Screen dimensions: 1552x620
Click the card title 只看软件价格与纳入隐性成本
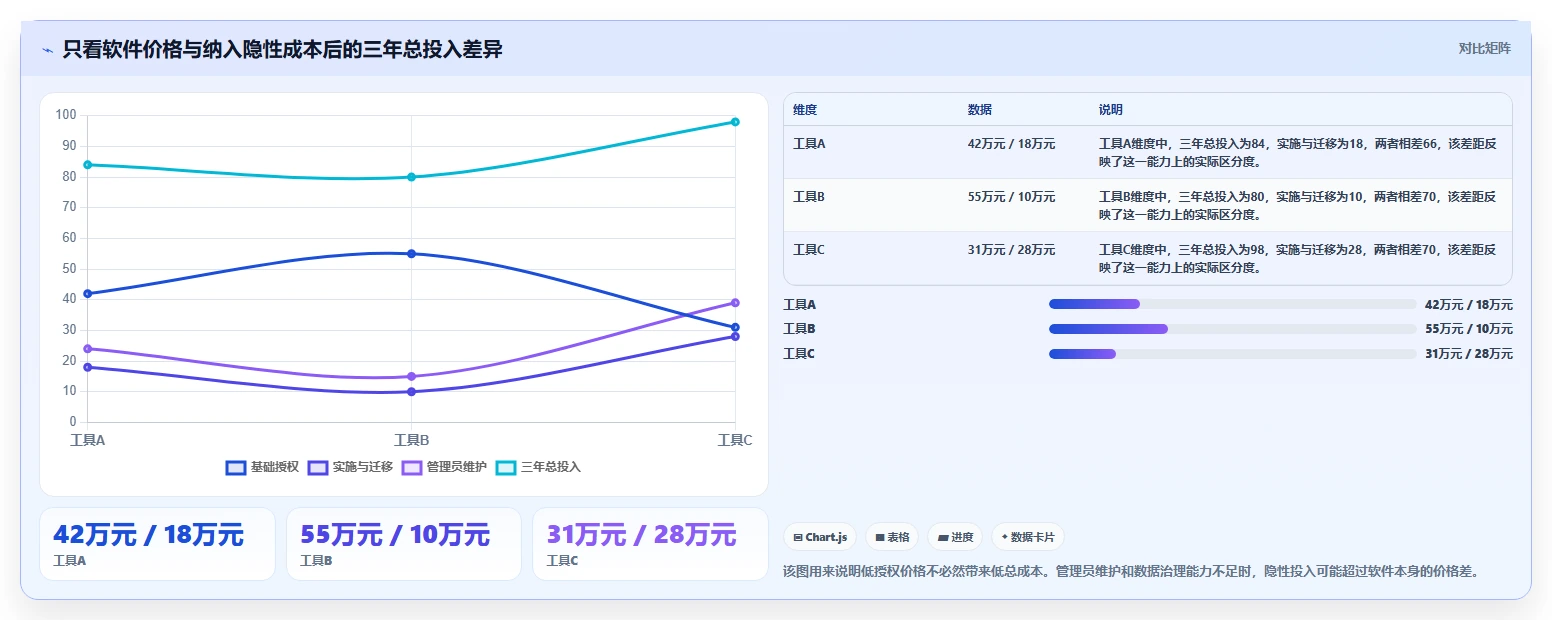tap(282, 50)
